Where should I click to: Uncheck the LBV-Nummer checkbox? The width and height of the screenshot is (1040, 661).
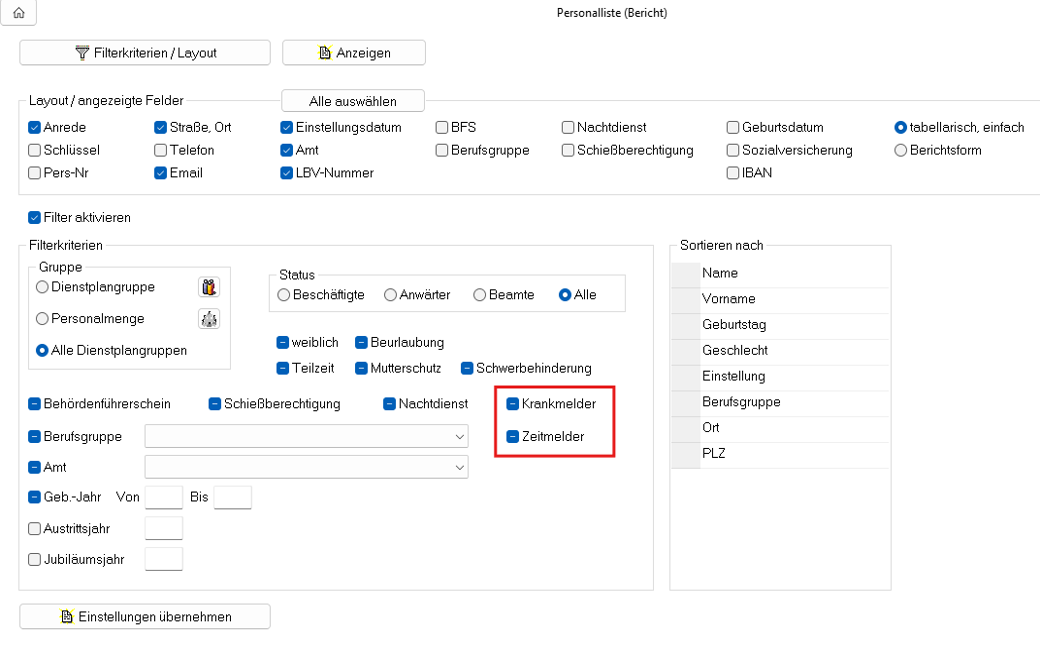287,173
